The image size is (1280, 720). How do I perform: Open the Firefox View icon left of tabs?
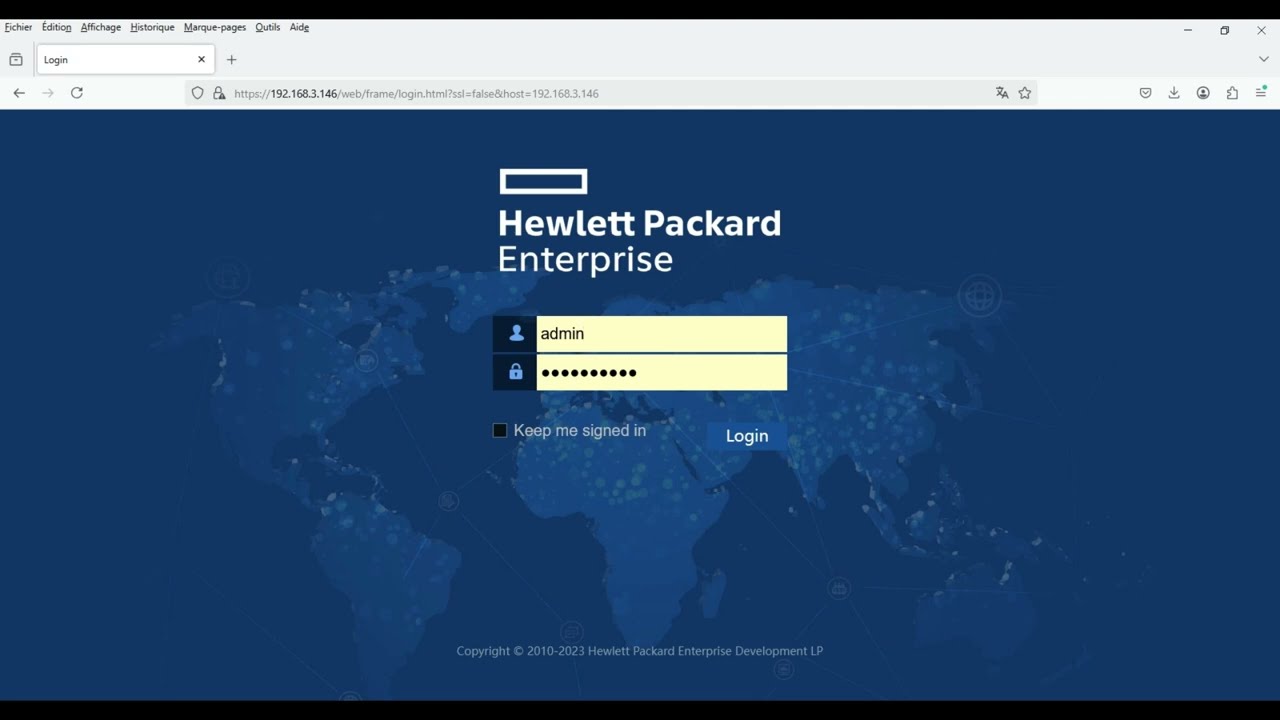tap(16, 60)
